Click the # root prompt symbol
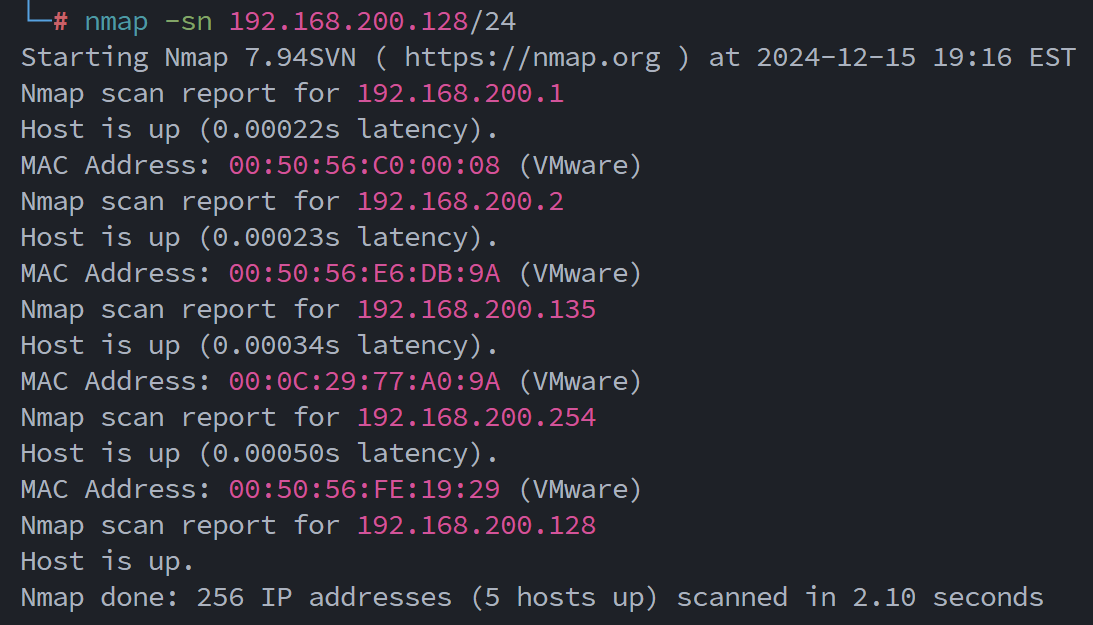This screenshot has height=625, width=1093. tap(59, 20)
